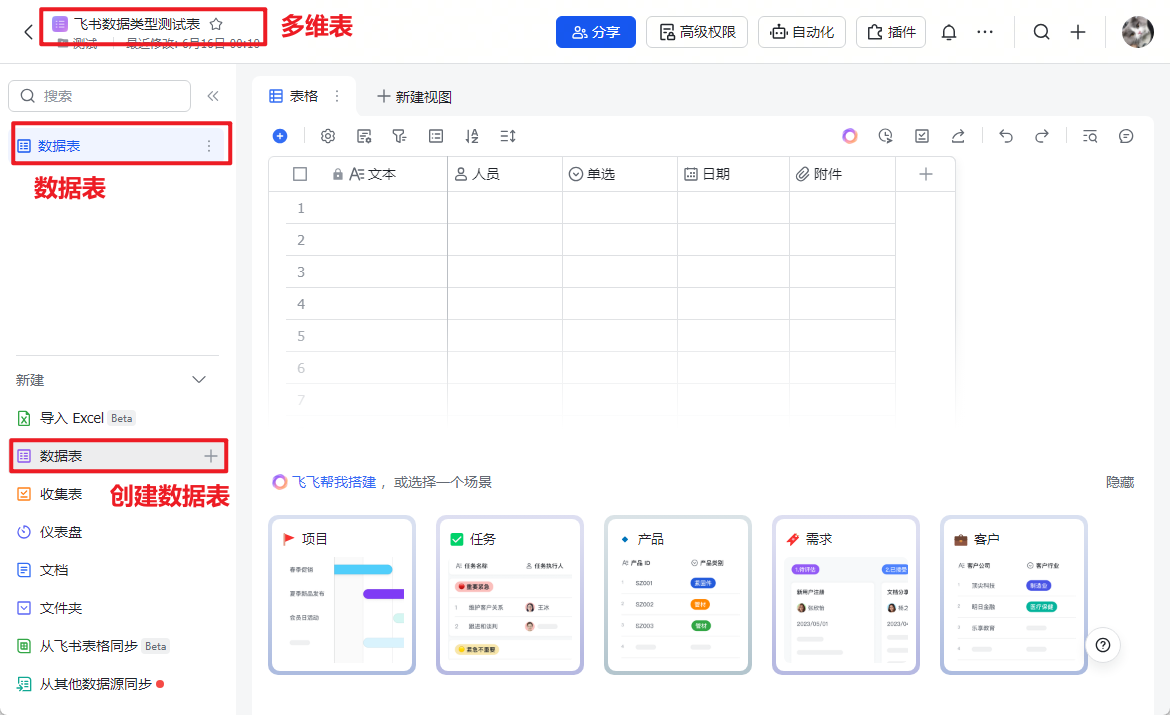Click the 飞飞帮我搭建 link
This screenshot has width=1170, height=715.
(334, 482)
